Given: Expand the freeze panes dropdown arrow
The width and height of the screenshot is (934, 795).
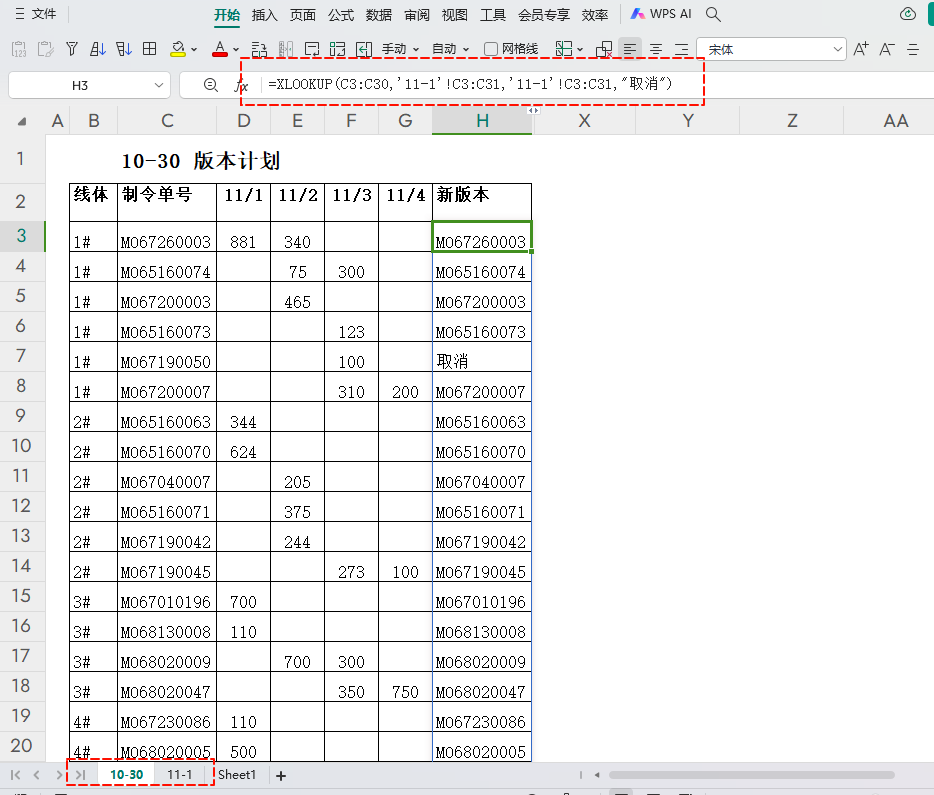Looking at the screenshot, I should tap(580, 49).
